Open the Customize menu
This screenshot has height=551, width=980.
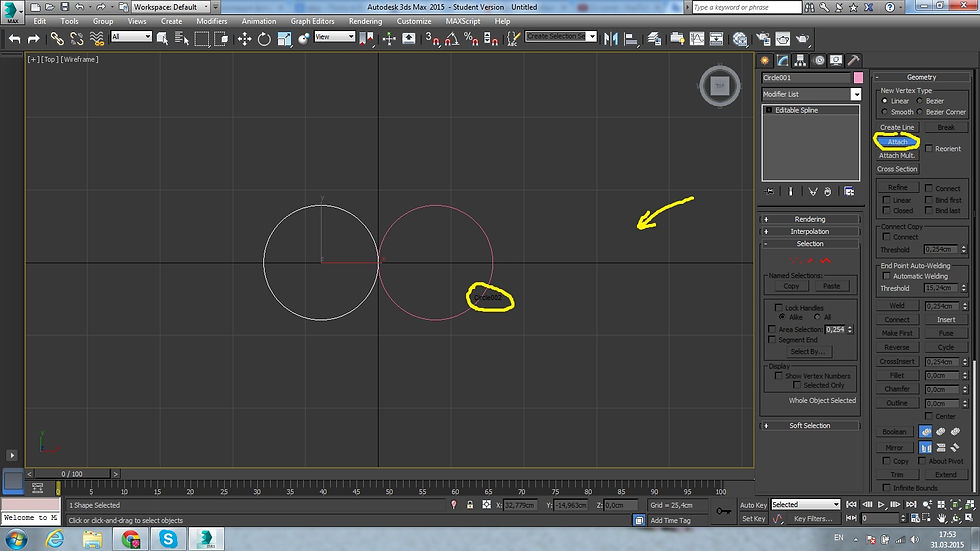(414, 21)
